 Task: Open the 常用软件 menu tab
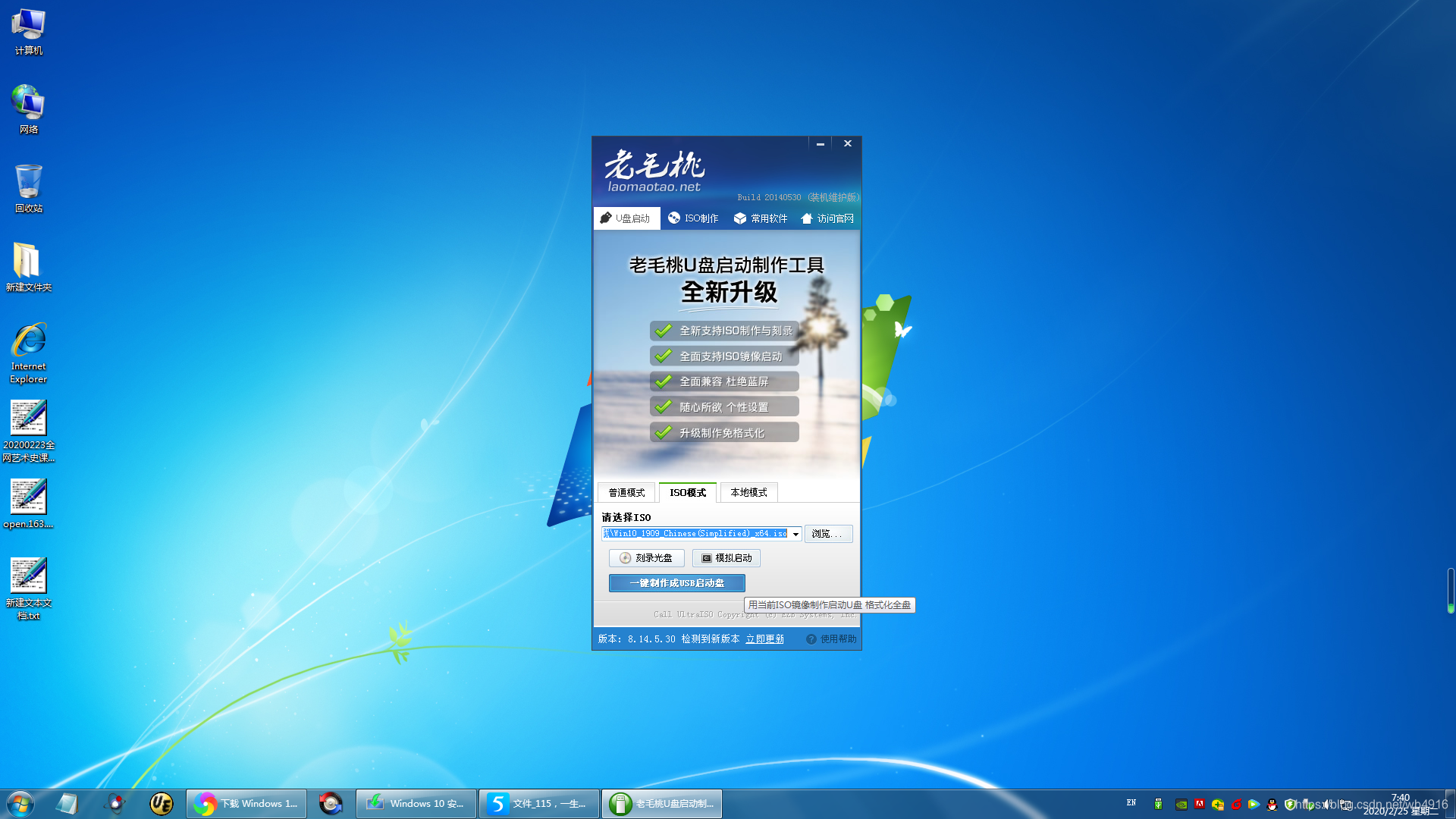tap(761, 218)
